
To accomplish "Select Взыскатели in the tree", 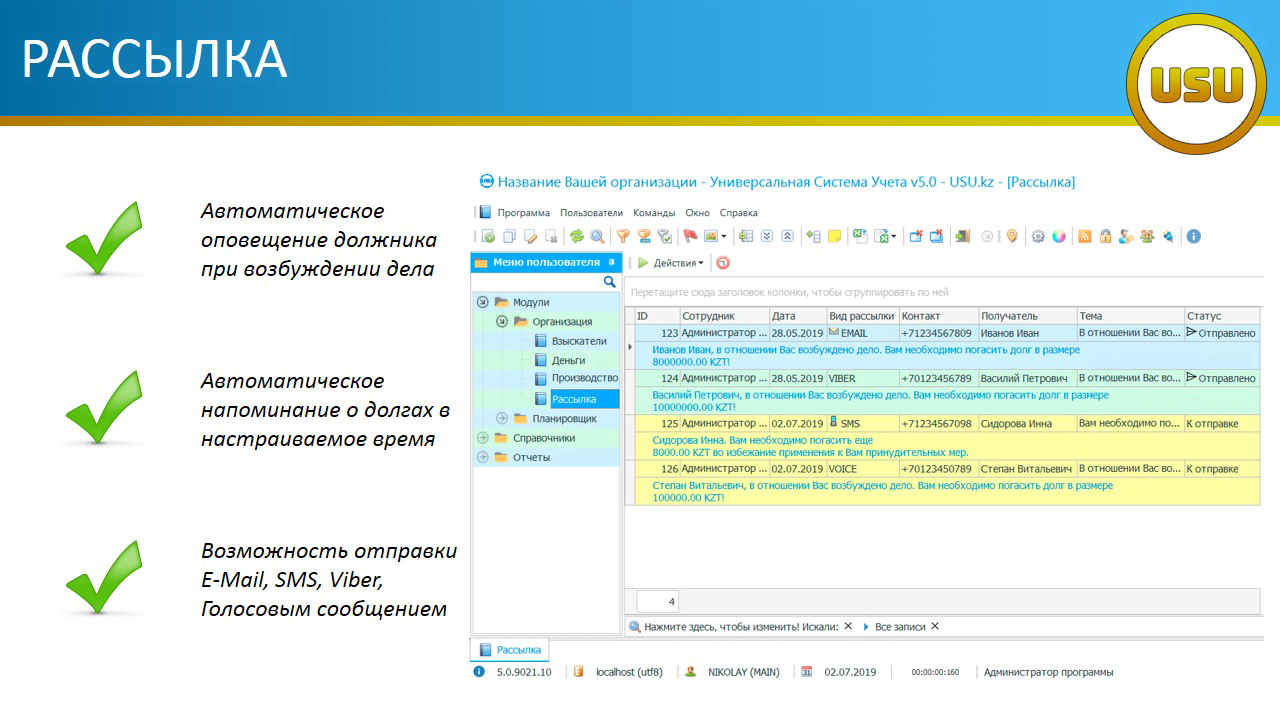I will pyautogui.click(x=579, y=341).
